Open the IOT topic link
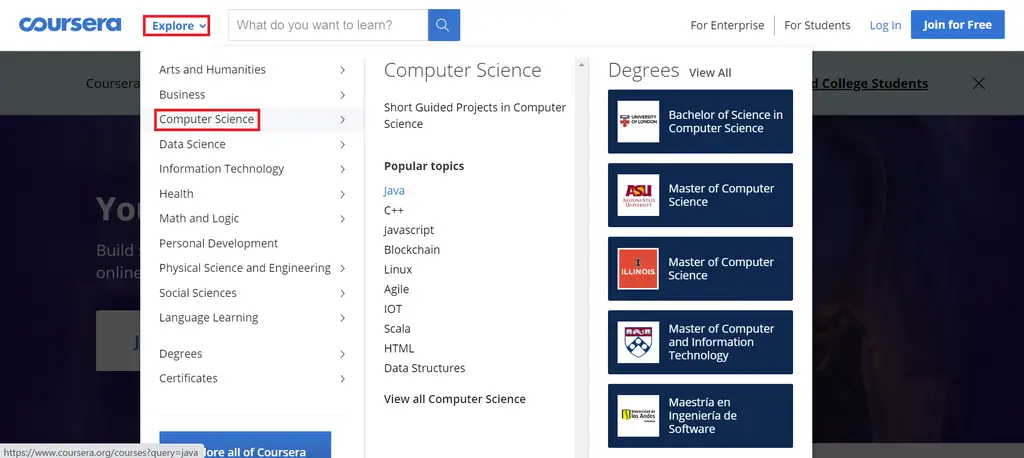Viewport: 1024px width, 458px height. [x=393, y=309]
